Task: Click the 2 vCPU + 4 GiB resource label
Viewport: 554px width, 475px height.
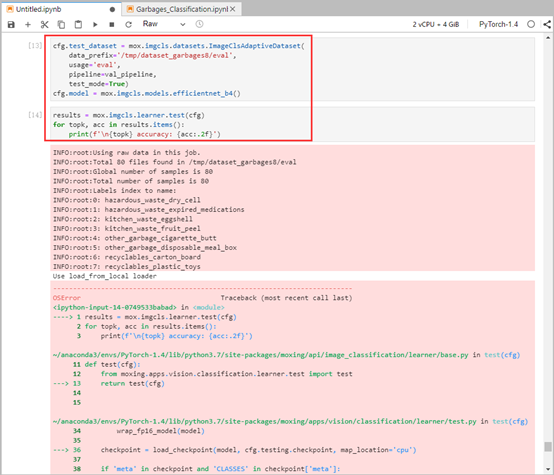Action: [436, 24]
